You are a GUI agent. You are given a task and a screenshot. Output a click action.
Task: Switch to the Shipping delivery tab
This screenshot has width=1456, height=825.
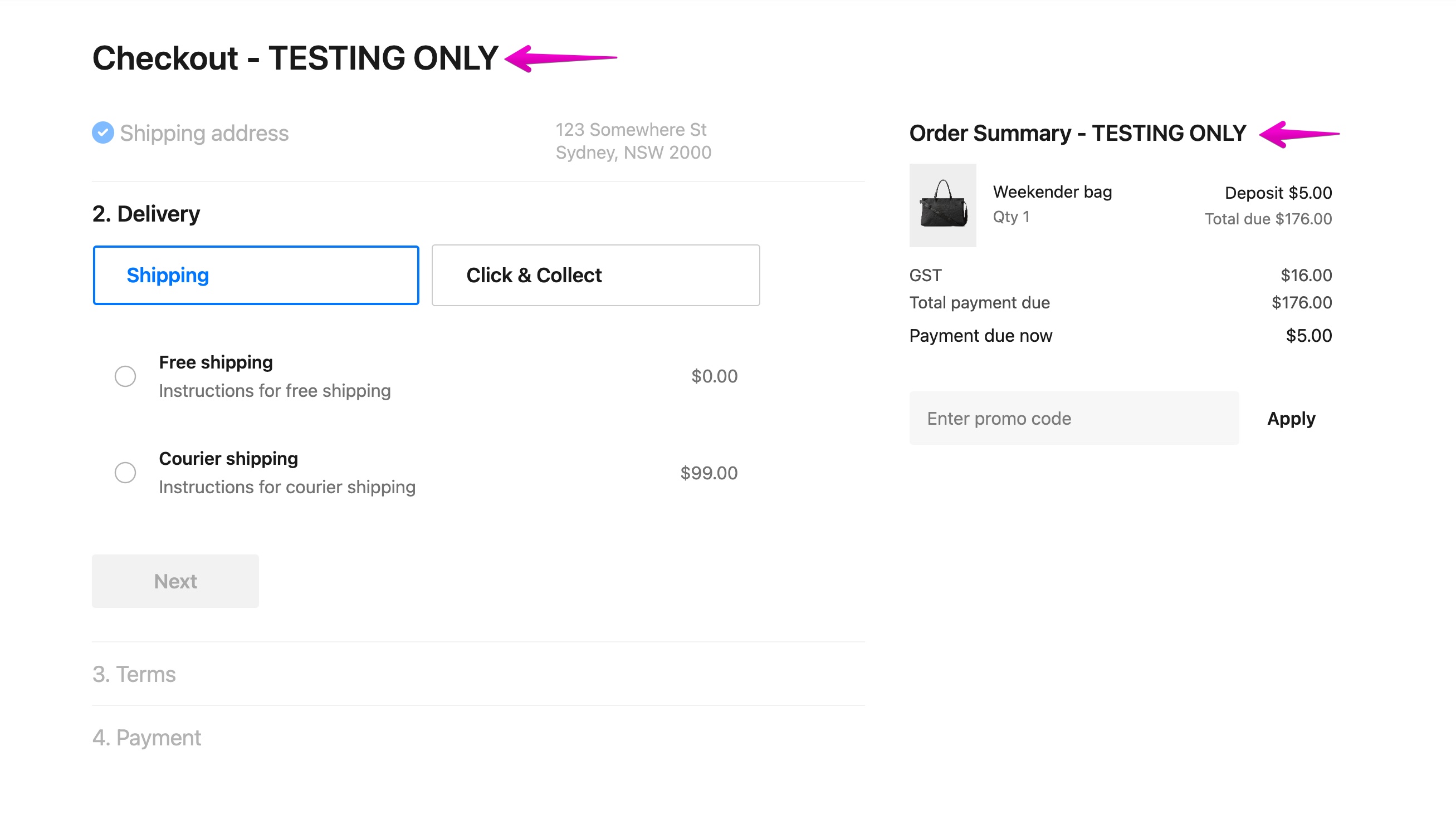(256, 276)
